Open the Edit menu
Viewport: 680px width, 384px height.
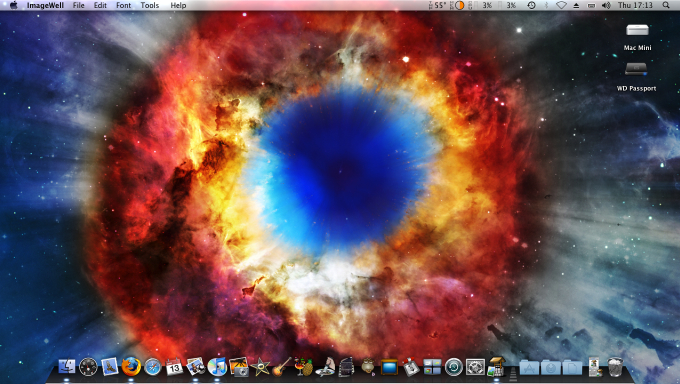(100, 5)
